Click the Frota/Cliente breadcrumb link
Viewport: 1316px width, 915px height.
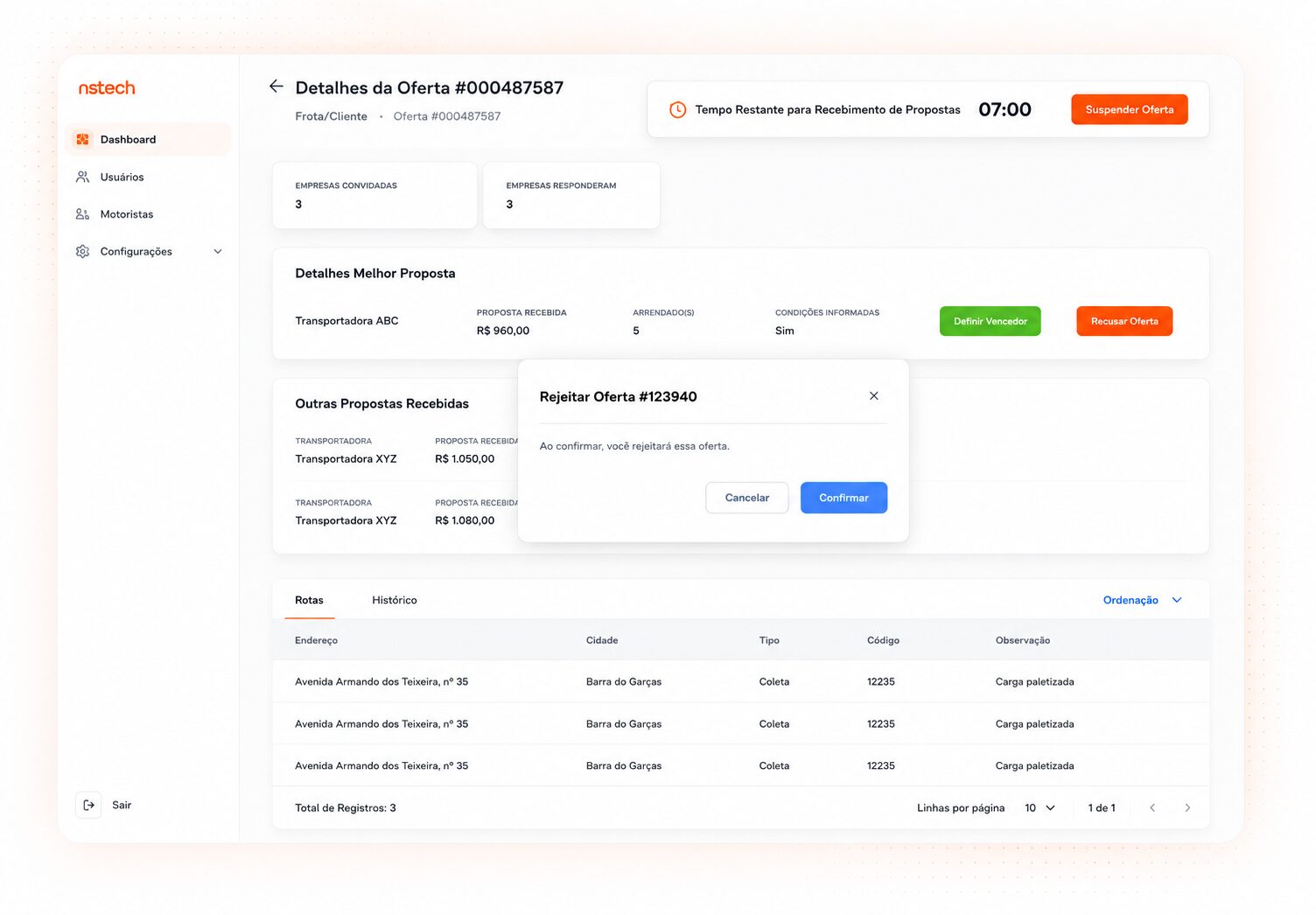(331, 116)
